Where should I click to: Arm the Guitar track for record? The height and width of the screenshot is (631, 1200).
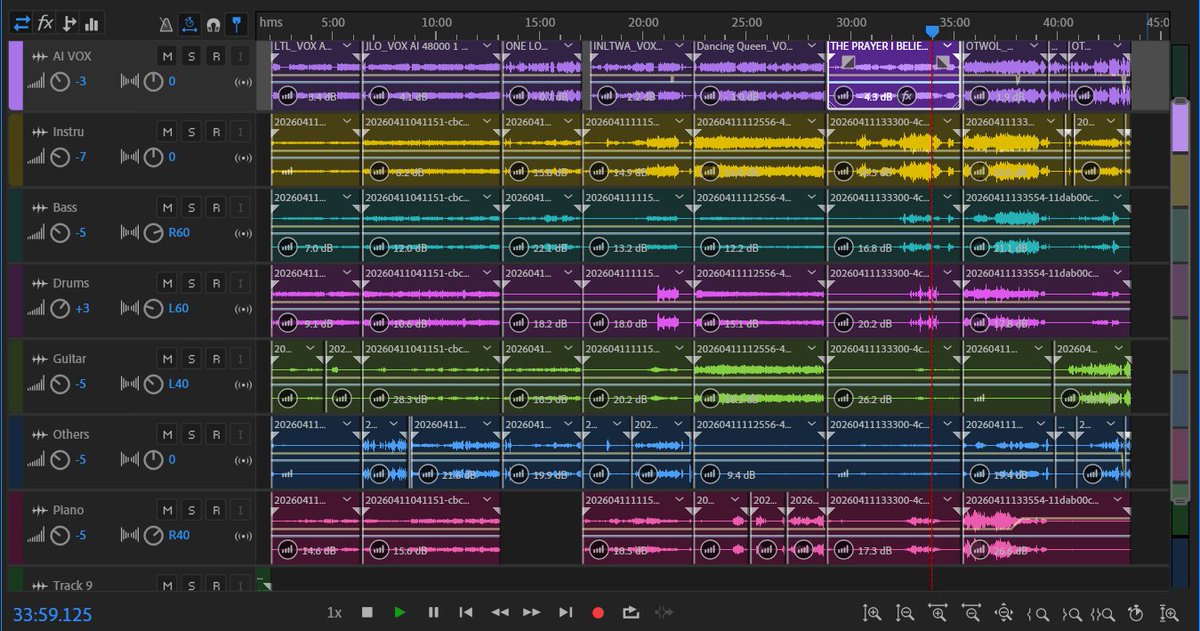(215, 359)
